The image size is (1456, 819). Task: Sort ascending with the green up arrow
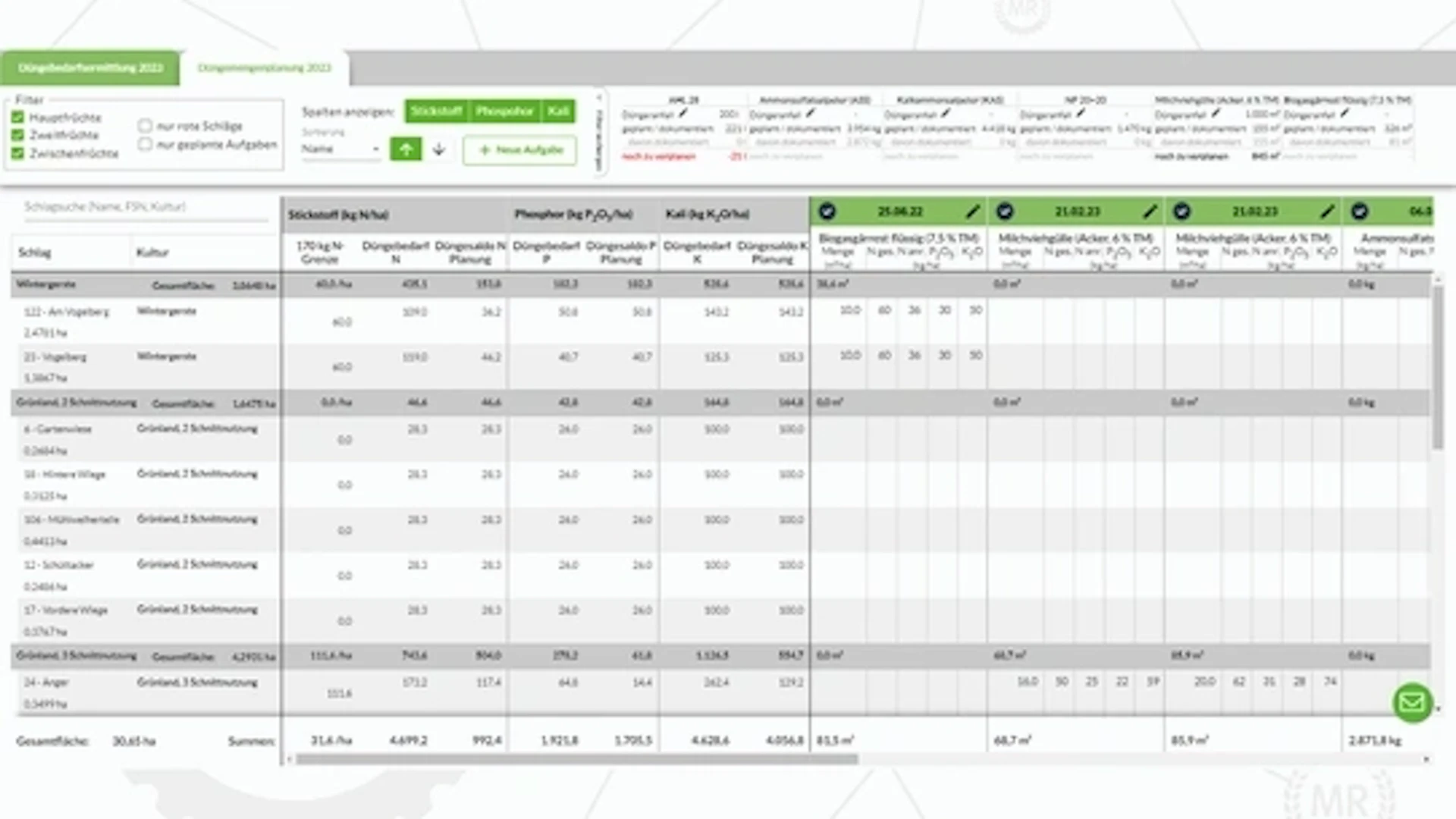tap(406, 149)
